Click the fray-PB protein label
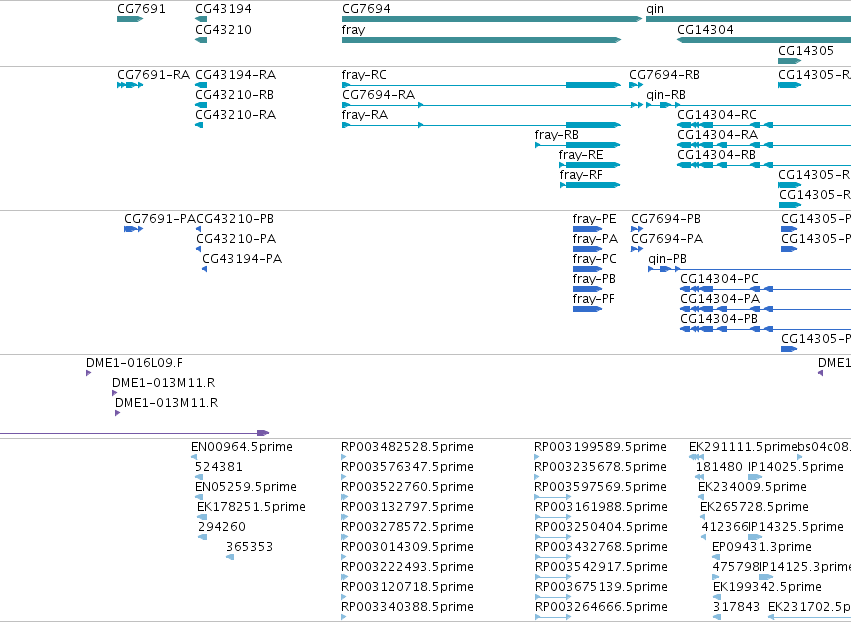This screenshot has height=622, width=851. pos(594,278)
